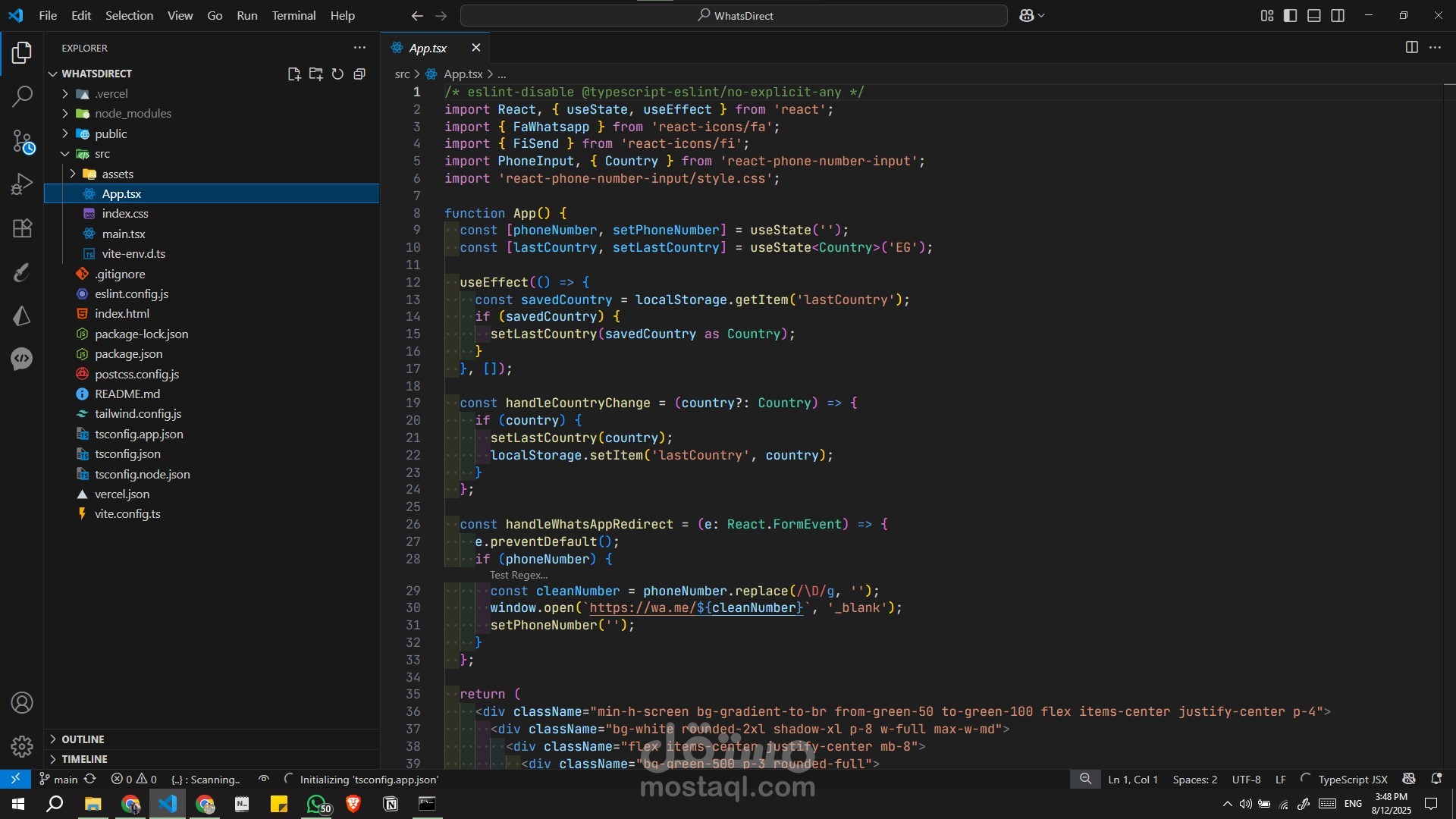This screenshot has height=819, width=1456.
Task: Collapse all folders in explorer
Action: point(359,74)
